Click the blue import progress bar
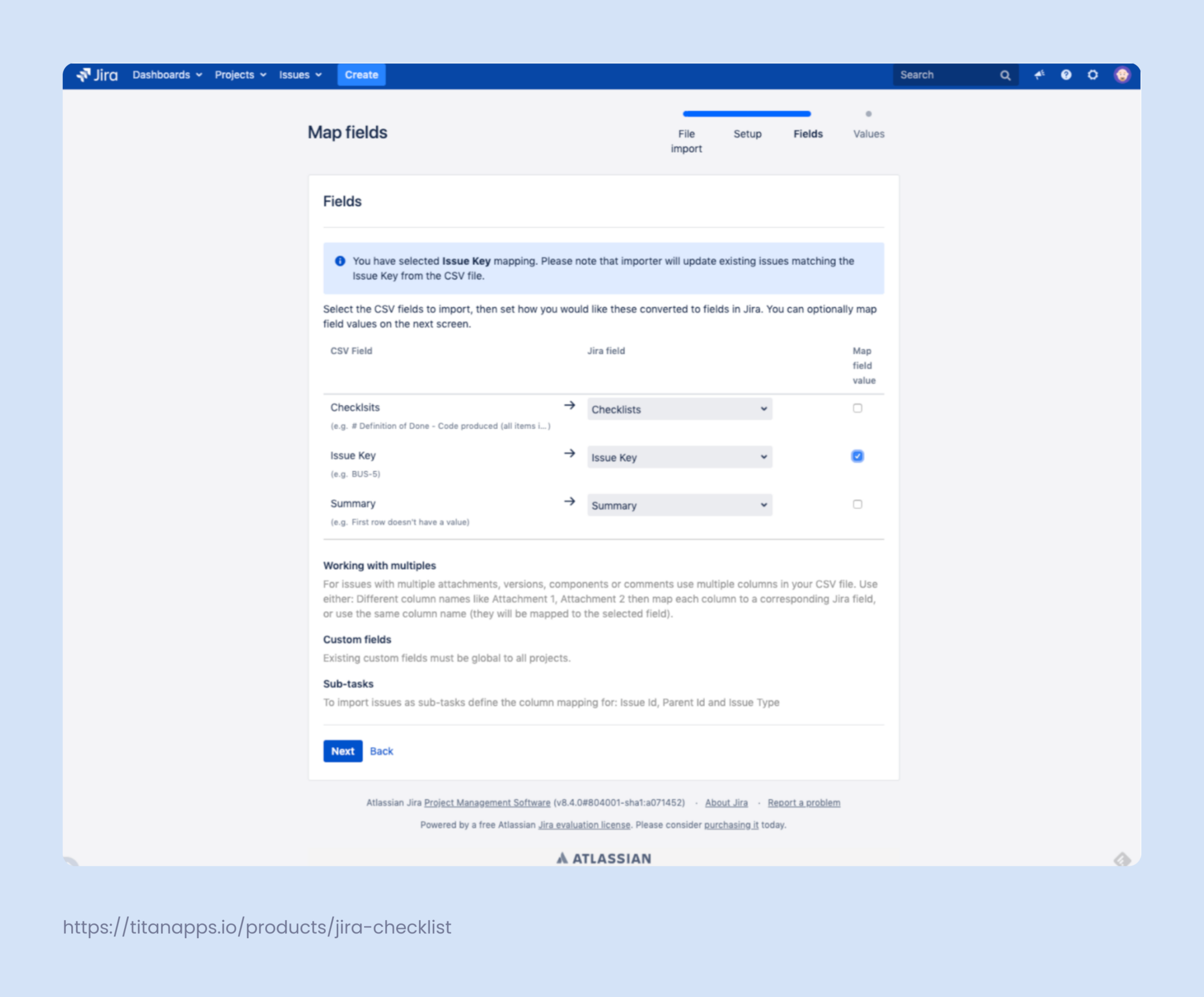 747,113
